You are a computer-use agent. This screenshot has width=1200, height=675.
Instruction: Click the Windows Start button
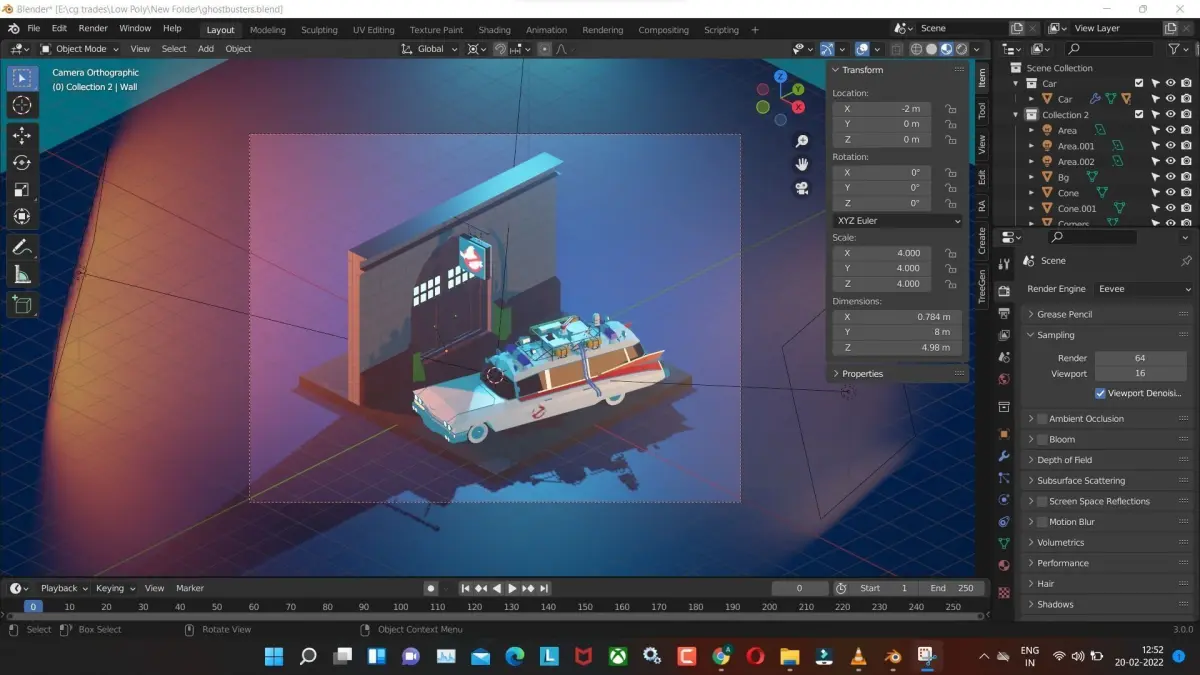pos(274,657)
